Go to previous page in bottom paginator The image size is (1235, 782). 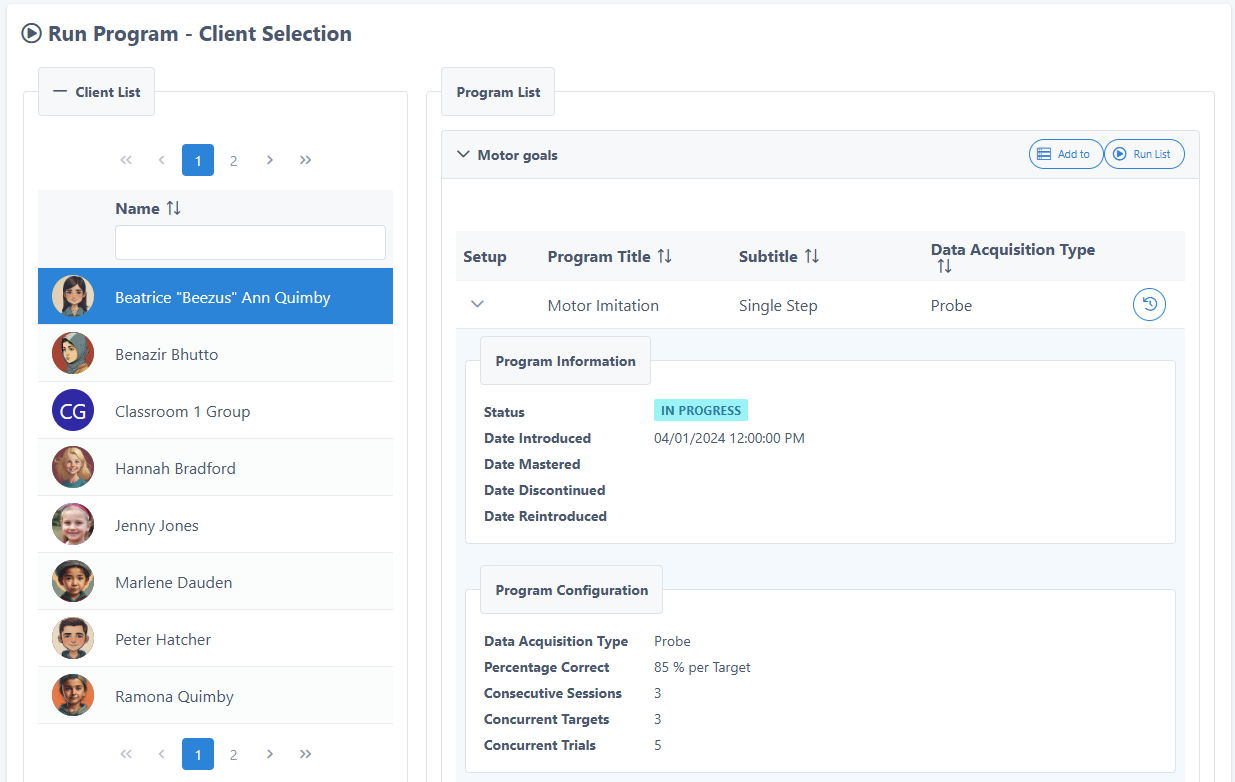(162, 754)
